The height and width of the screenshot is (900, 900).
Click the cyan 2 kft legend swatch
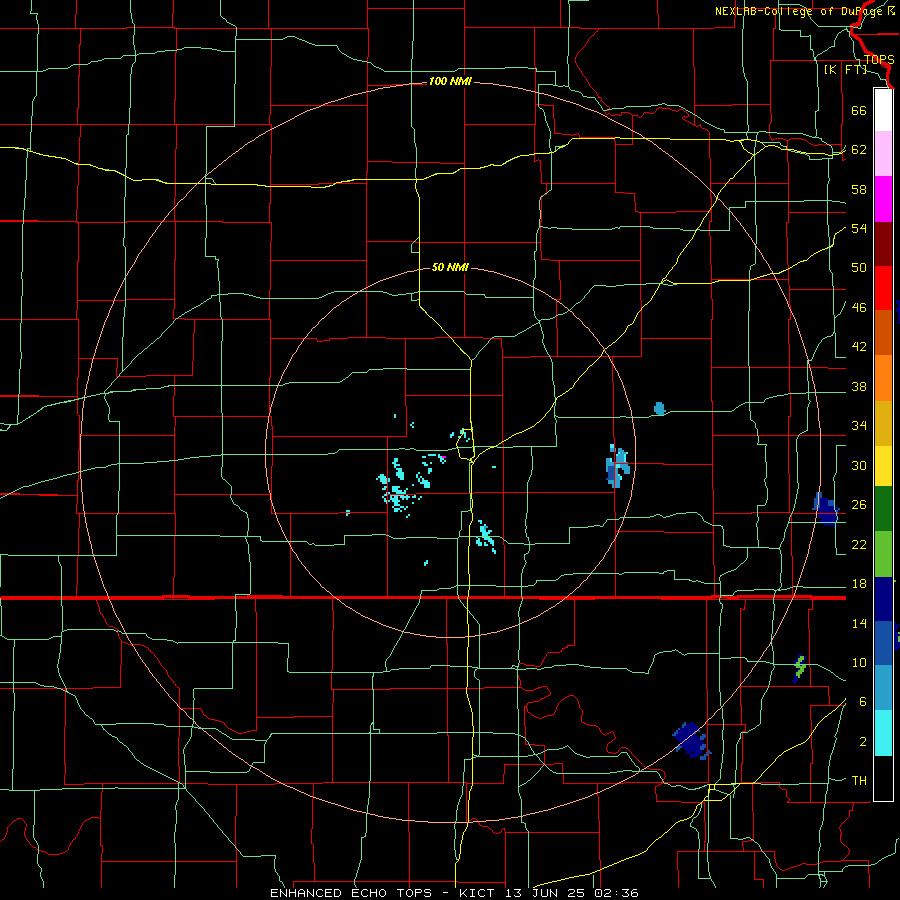pyautogui.click(x=883, y=733)
